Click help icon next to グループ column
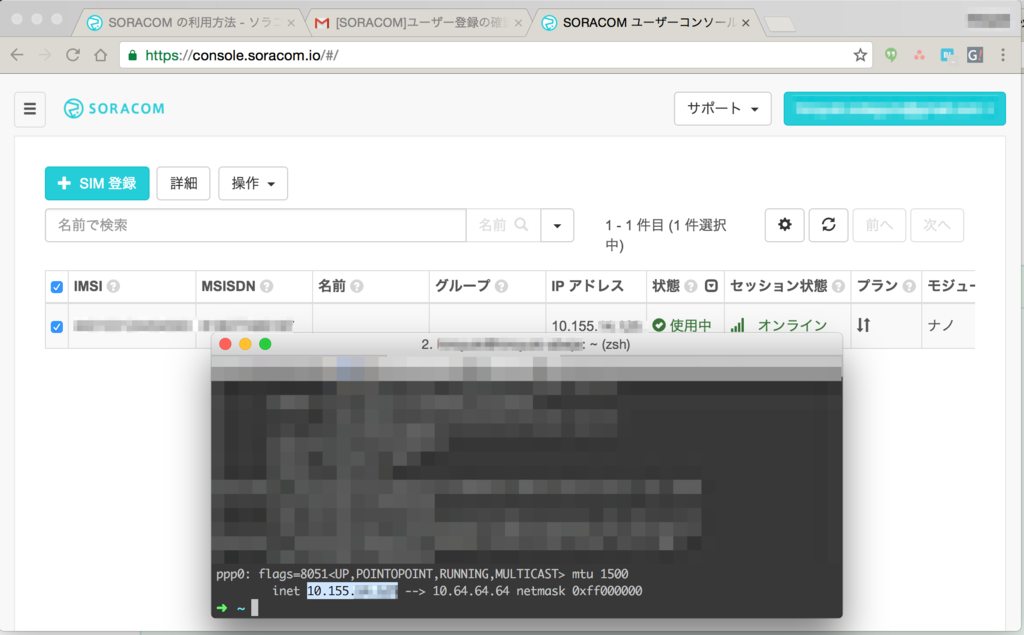This screenshot has width=1024, height=635. (502, 286)
